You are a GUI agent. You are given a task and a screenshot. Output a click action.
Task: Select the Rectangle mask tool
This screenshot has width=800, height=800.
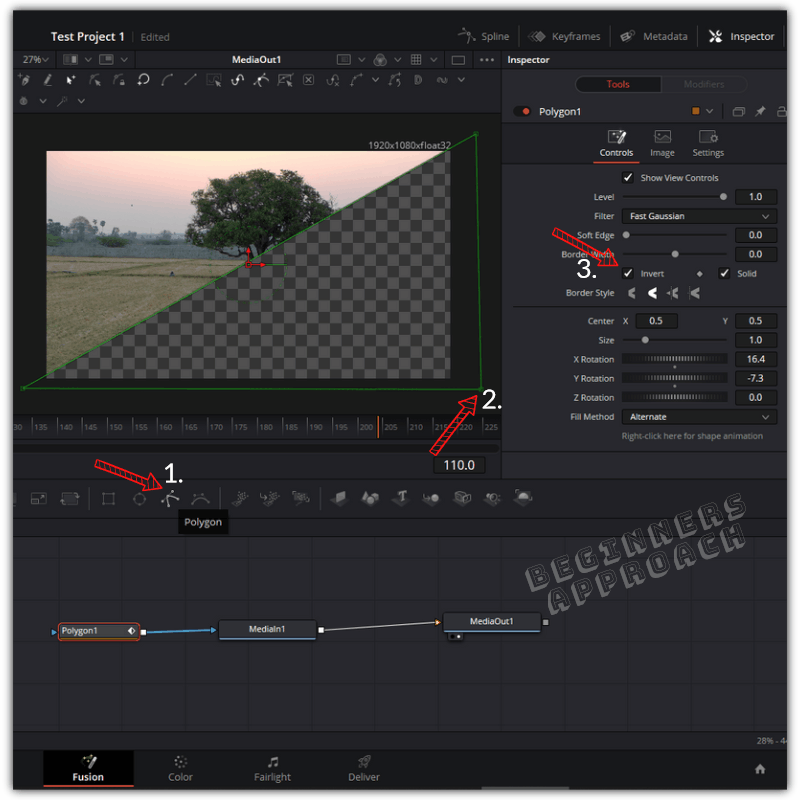107,498
